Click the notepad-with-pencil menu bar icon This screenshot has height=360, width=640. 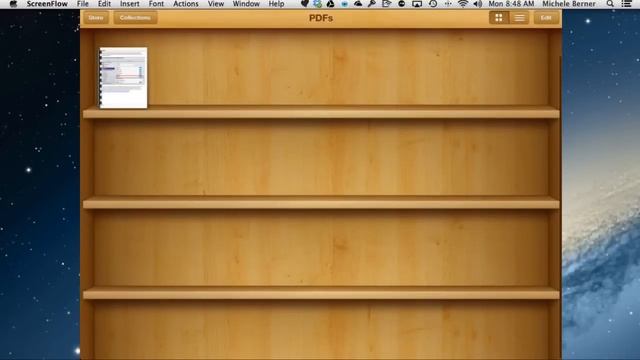pos(386,4)
